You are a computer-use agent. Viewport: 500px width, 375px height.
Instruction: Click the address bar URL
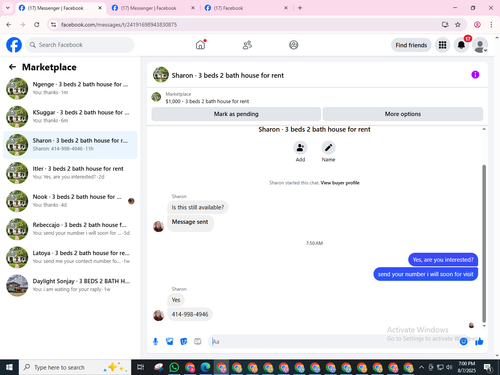tap(119, 25)
